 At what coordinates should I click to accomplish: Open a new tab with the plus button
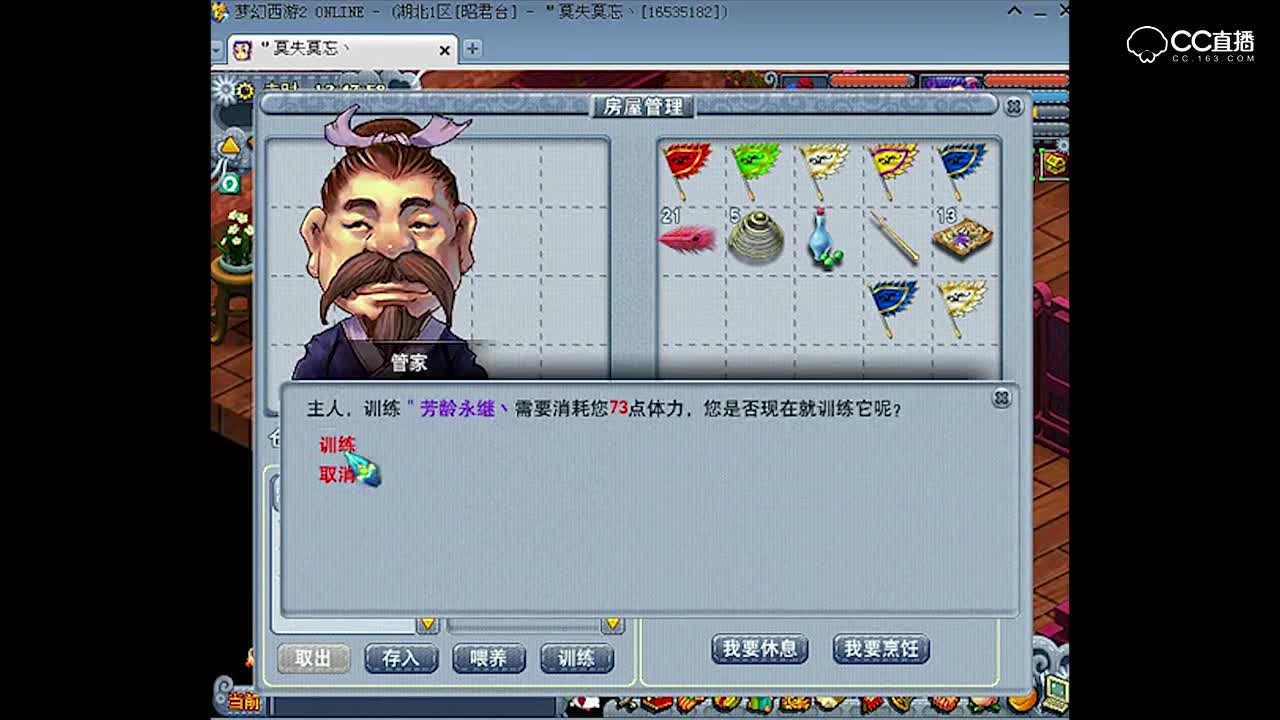click(x=472, y=48)
